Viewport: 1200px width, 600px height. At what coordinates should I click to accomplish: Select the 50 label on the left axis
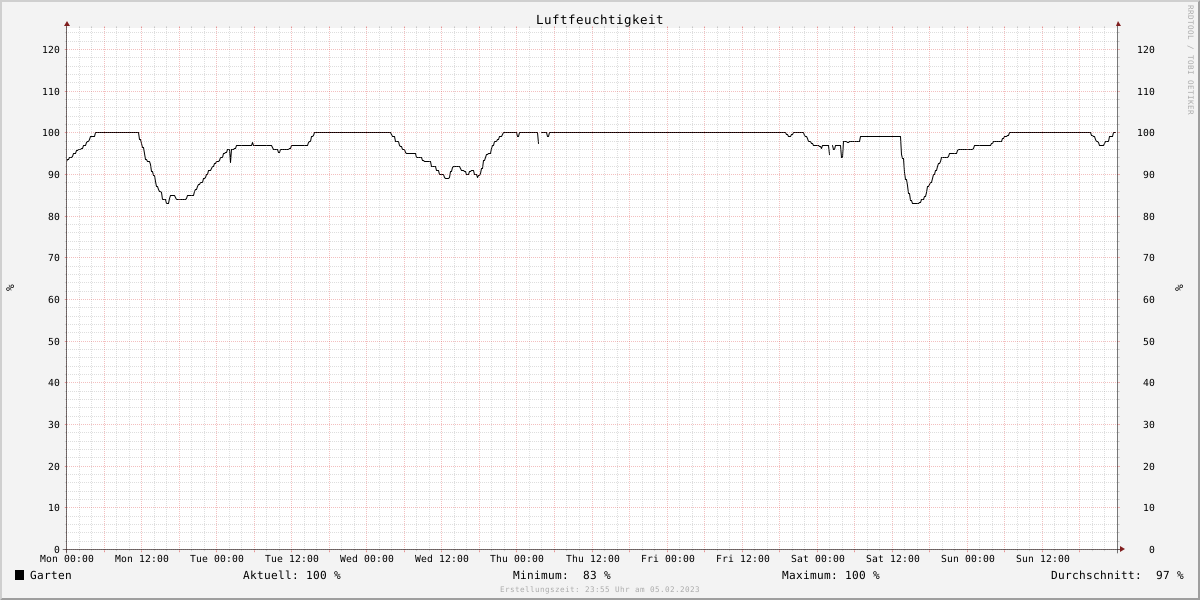[x=53, y=342]
